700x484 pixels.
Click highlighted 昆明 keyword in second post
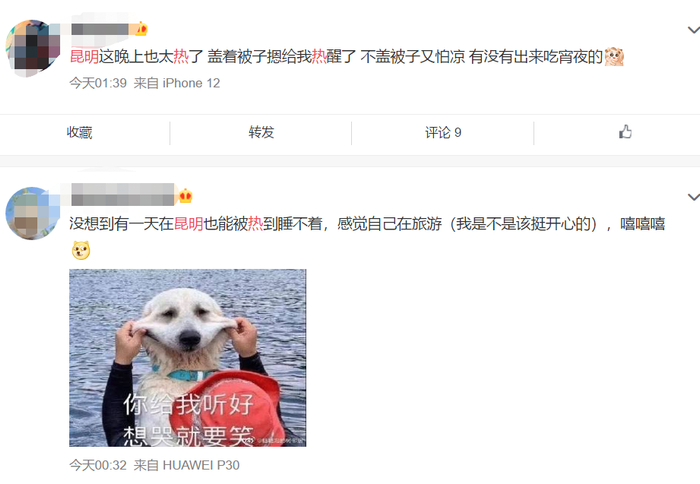(x=188, y=223)
